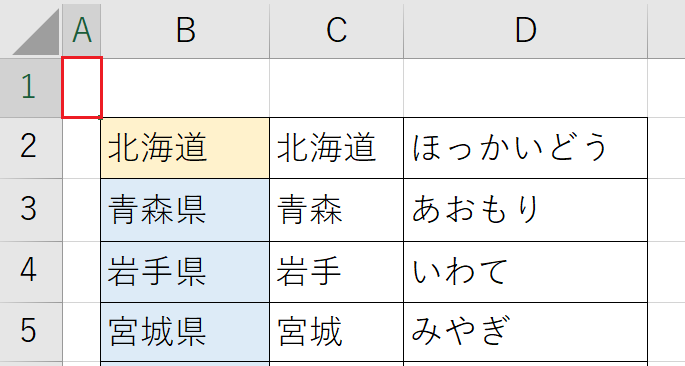Select column A header
Screen dimensions: 685x366
[x=82, y=31]
